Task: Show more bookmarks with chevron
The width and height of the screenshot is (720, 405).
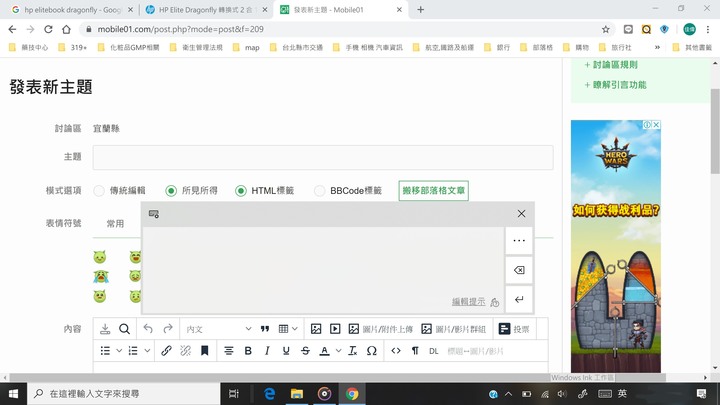Action: [657, 47]
